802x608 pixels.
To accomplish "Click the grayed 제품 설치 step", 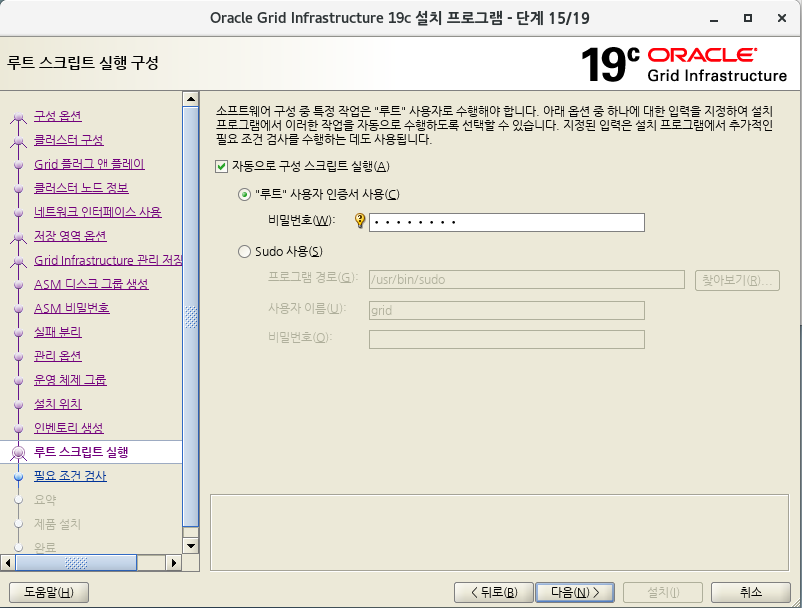I will pyautogui.click(x=57, y=524).
